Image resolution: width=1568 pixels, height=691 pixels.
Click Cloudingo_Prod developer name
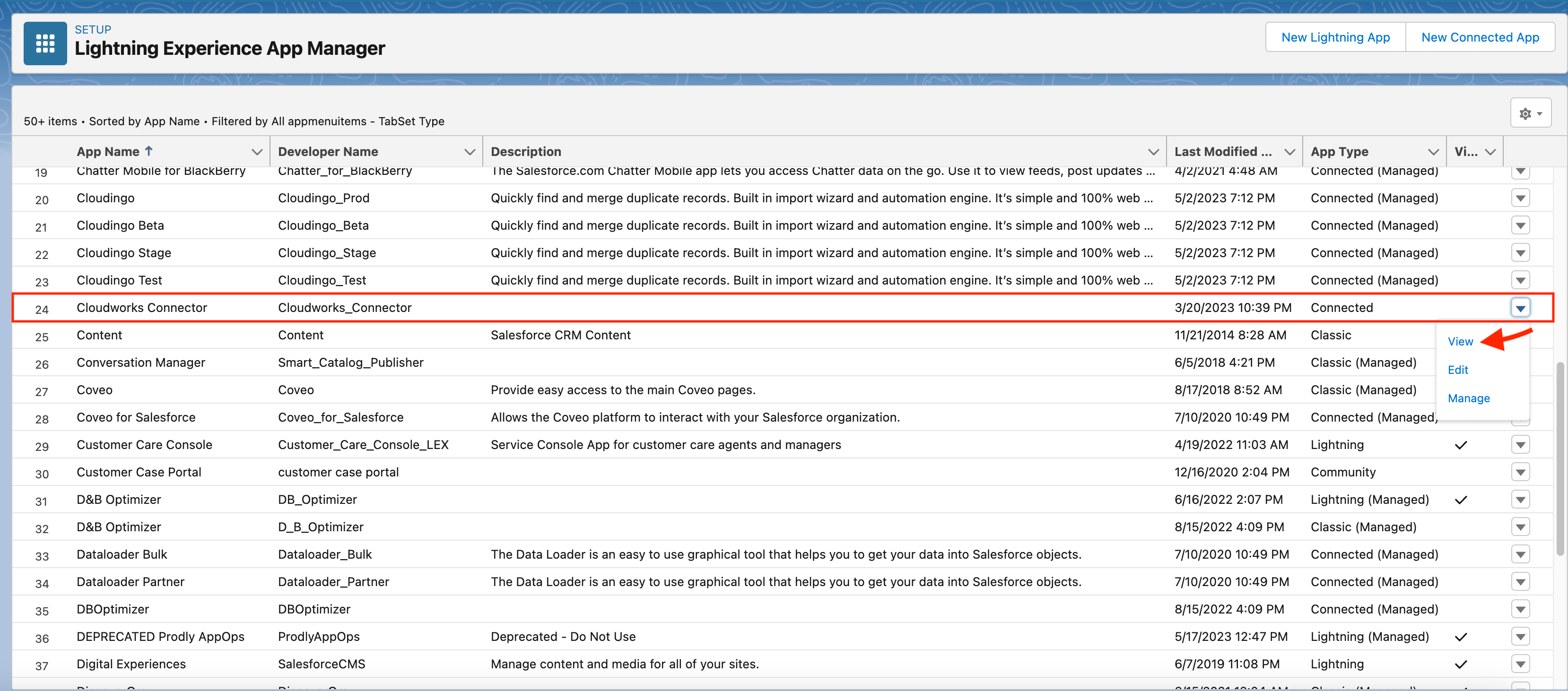324,199
